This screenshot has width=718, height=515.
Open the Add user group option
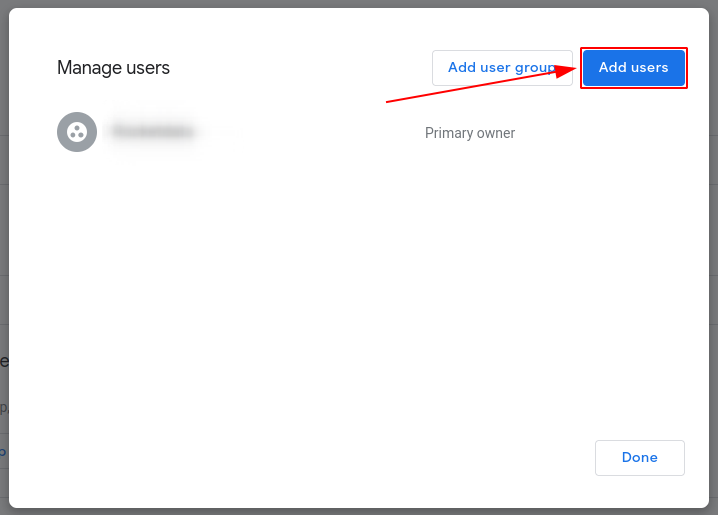501,68
